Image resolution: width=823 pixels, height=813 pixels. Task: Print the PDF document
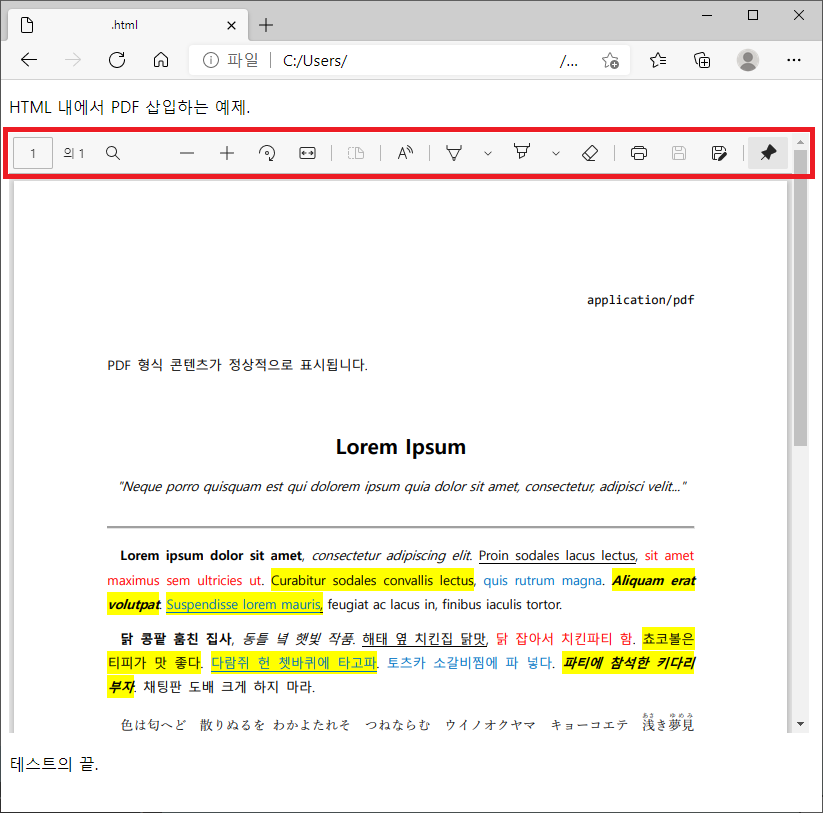[x=639, y=153]
